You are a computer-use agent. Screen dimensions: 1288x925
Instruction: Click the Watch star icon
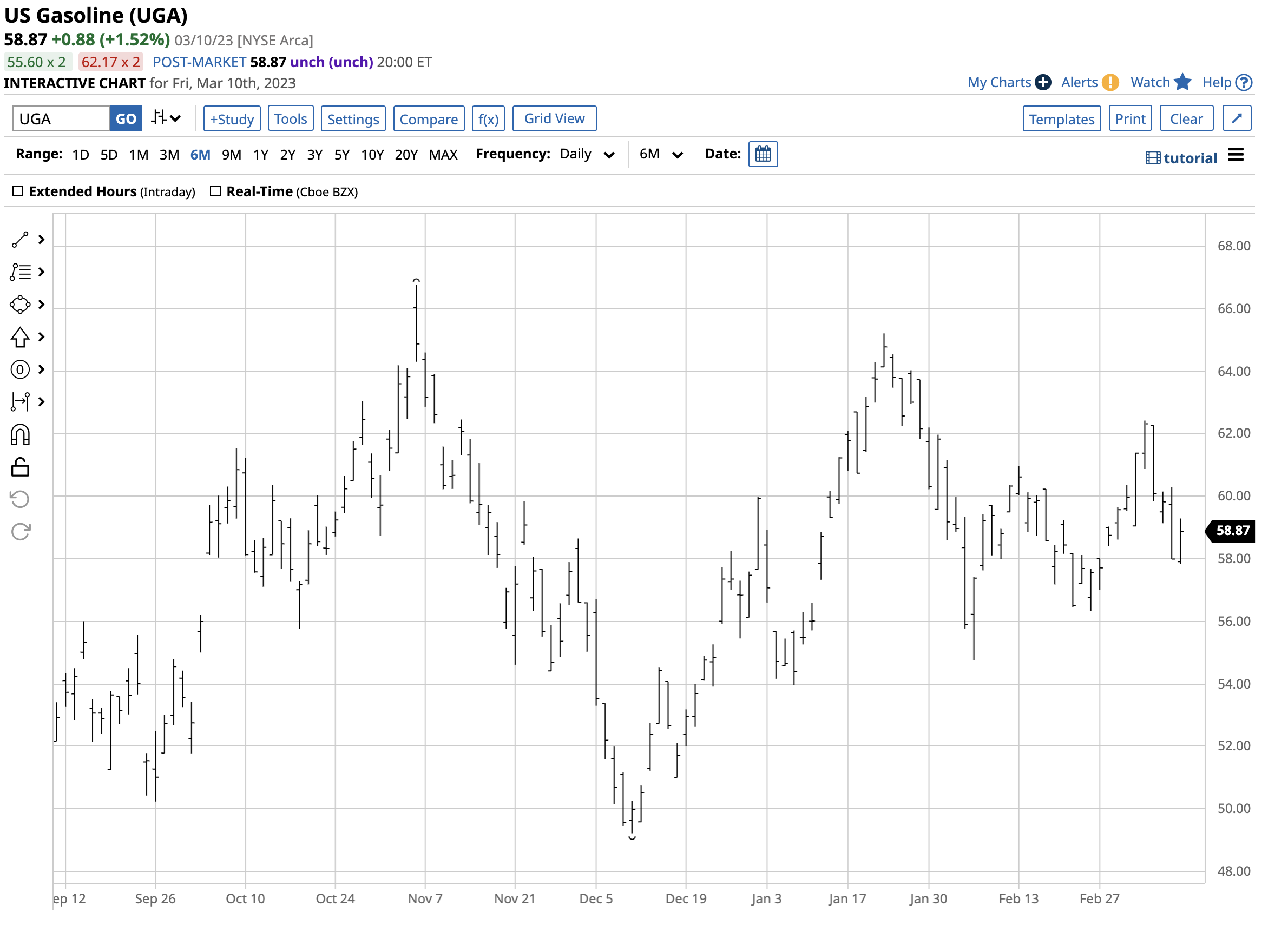pyautogui.click(x=1182, y=82)
